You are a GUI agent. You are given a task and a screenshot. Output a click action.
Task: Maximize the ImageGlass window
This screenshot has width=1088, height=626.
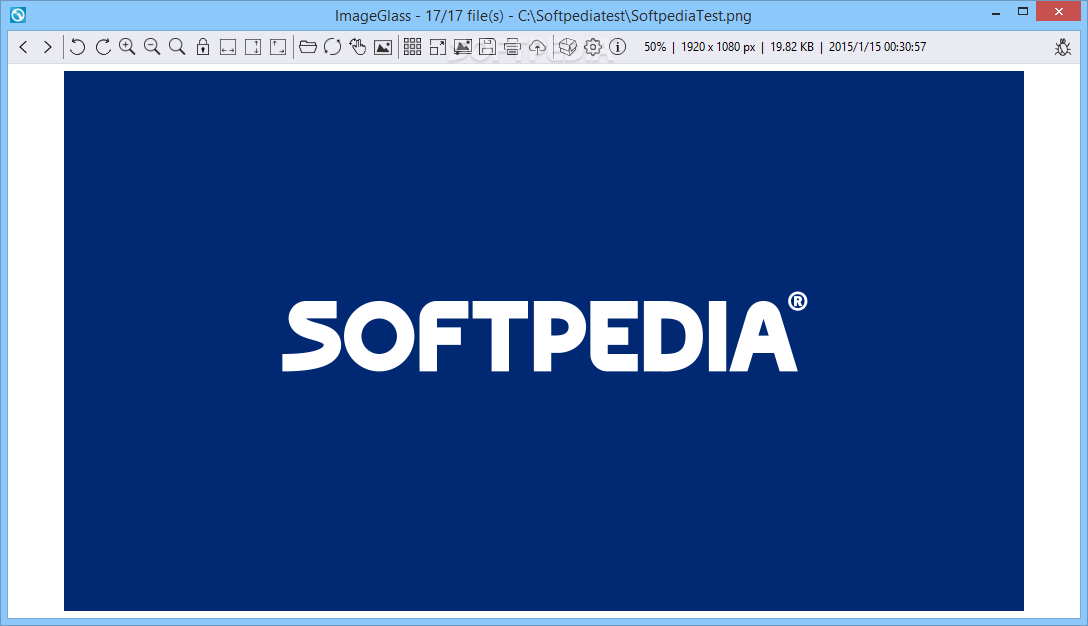[x=1023, y=12]
